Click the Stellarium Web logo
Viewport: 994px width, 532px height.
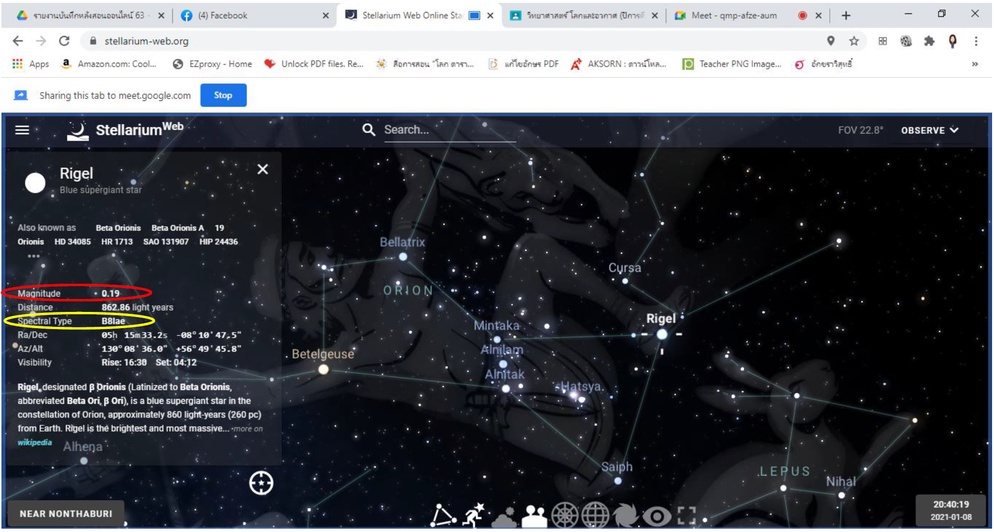point(126,130)
